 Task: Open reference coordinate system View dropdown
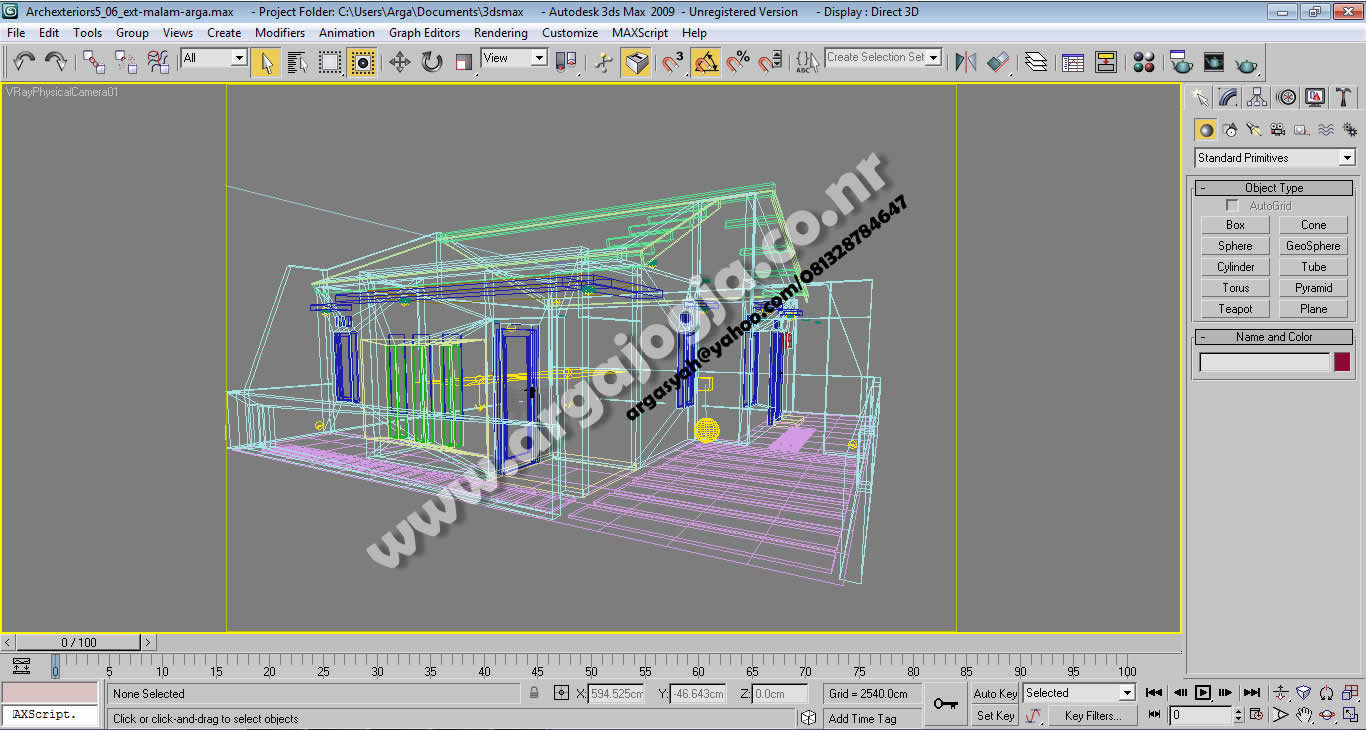tap(514, 58)
